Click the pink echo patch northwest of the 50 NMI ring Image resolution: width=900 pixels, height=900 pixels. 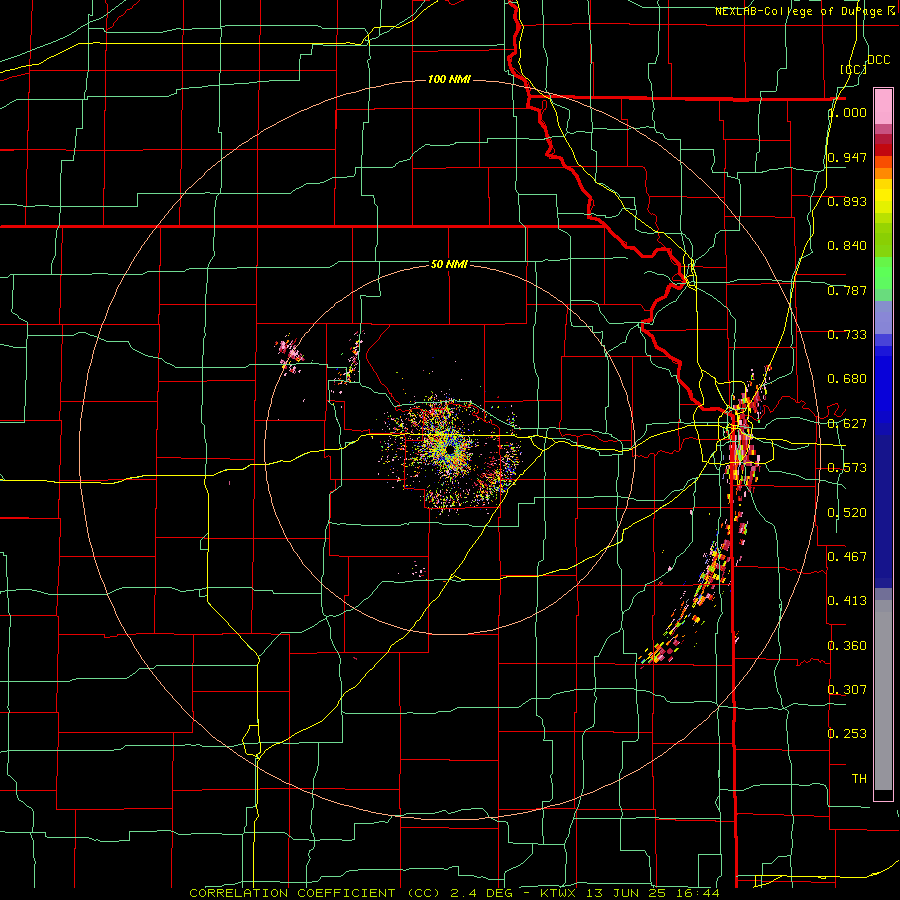pyautogui.click(x=289, y=355)
